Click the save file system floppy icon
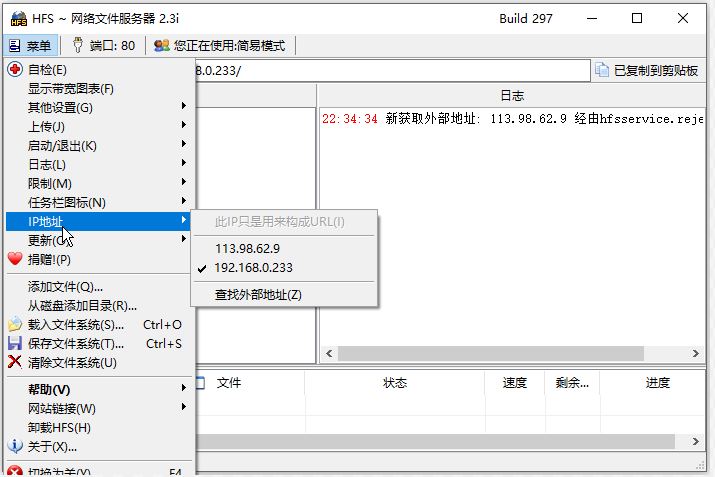The height and width of the screenshot is (477, 715). (x=15, y=343)
